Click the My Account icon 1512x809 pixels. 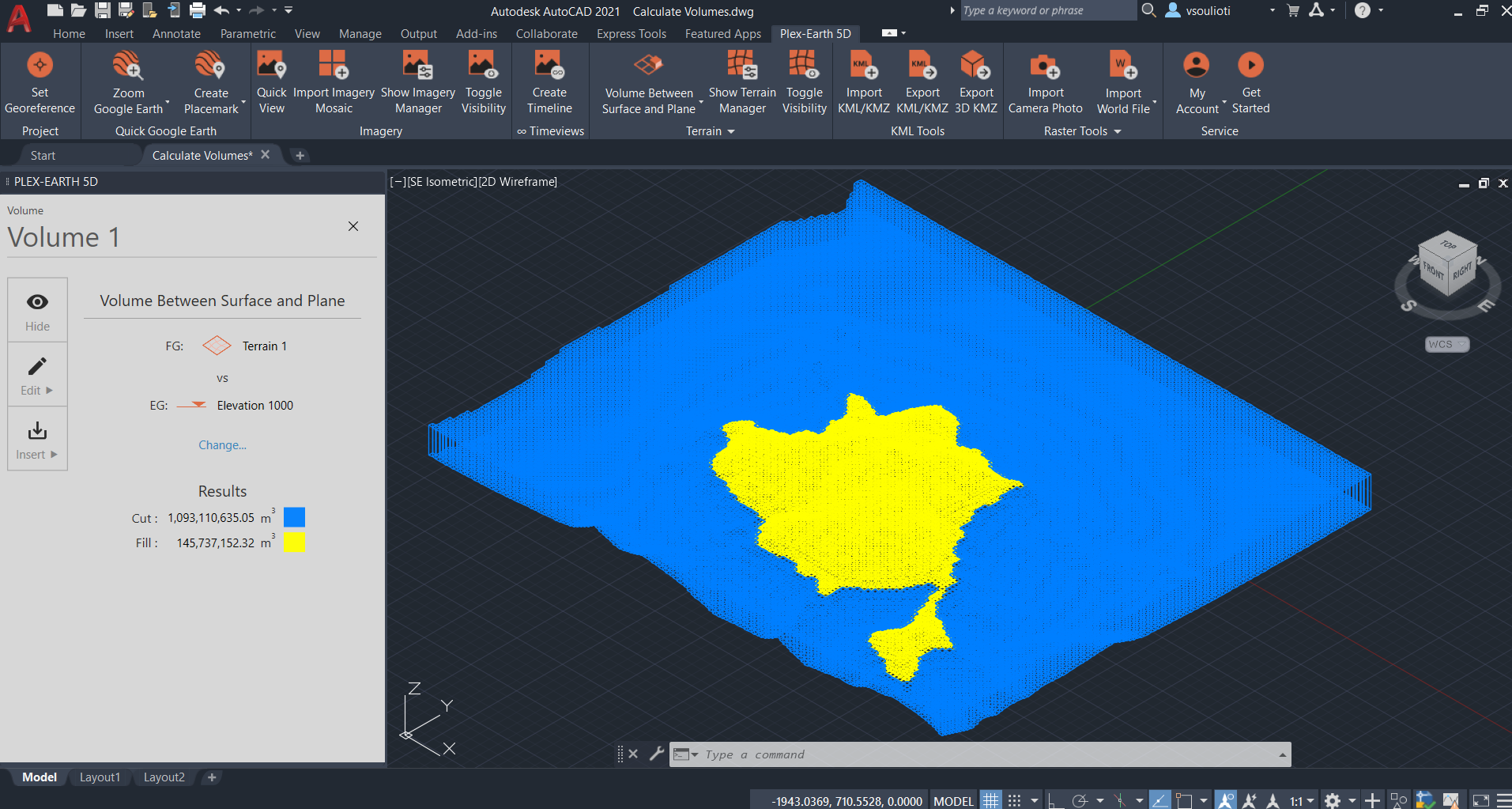point(1197,65)
